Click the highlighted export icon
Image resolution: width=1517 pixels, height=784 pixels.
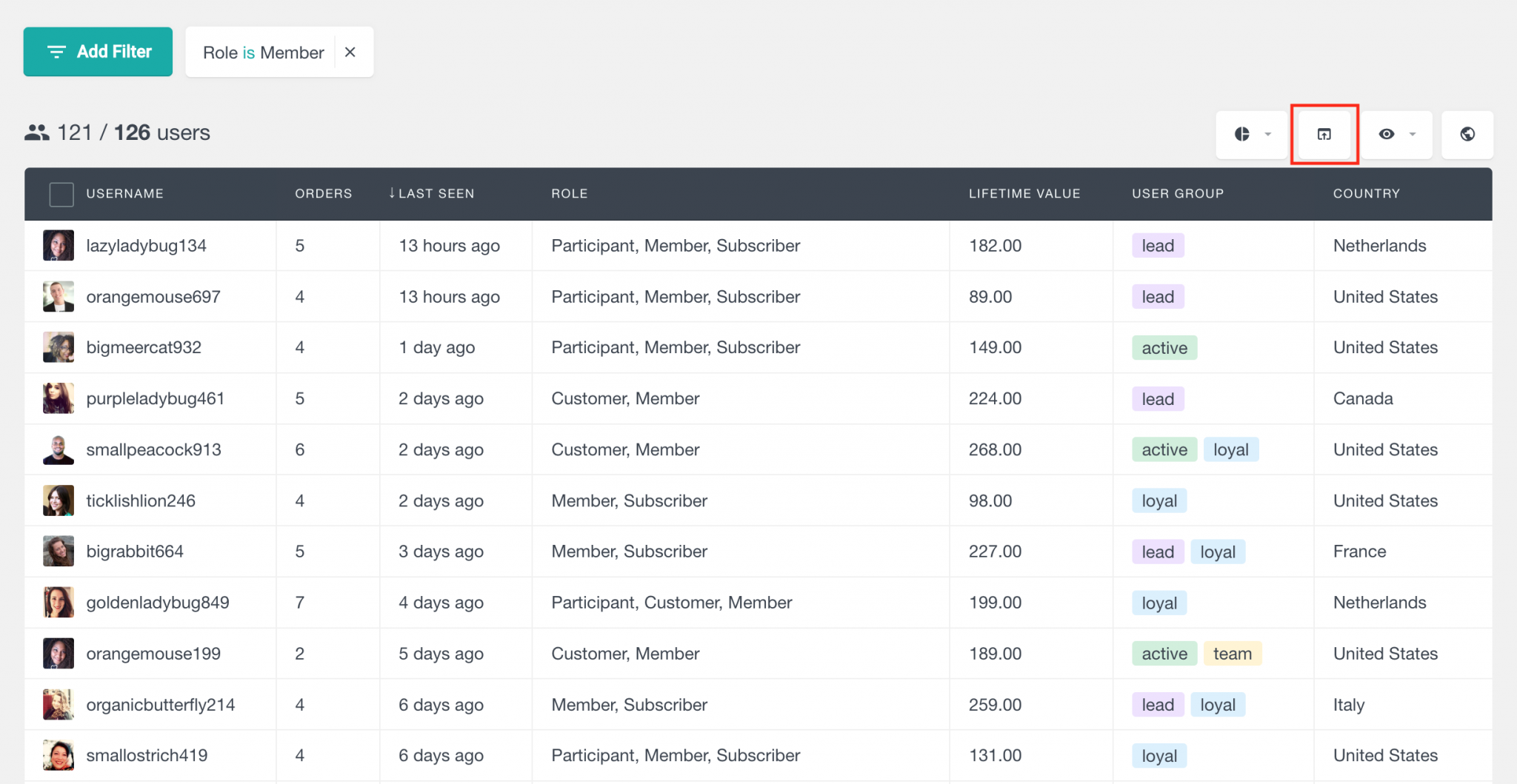tap(1324, 135)
